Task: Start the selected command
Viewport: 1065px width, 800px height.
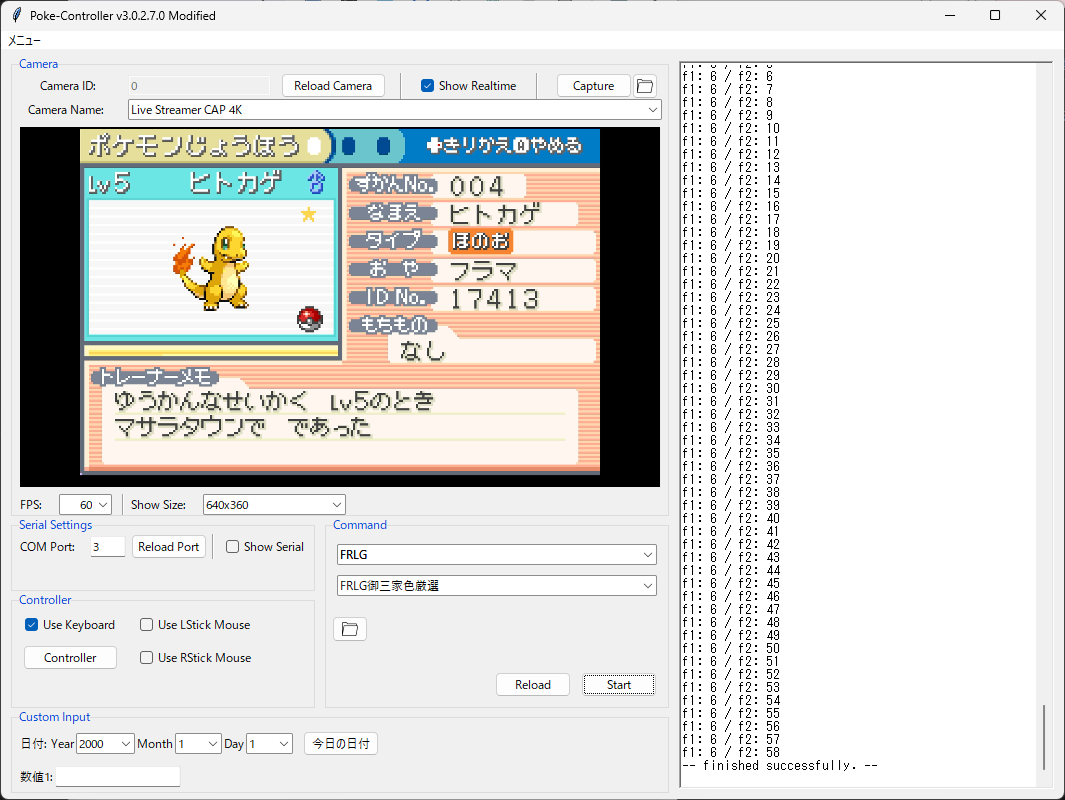Action: click(619, 685)
